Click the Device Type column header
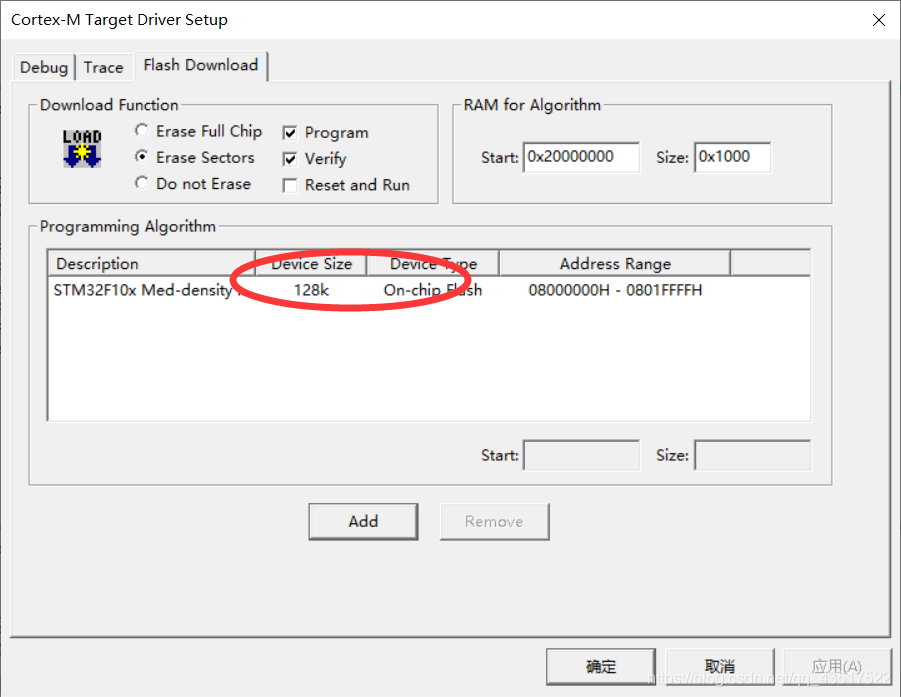This screenshot has height=697, width=901. point(433,264)
